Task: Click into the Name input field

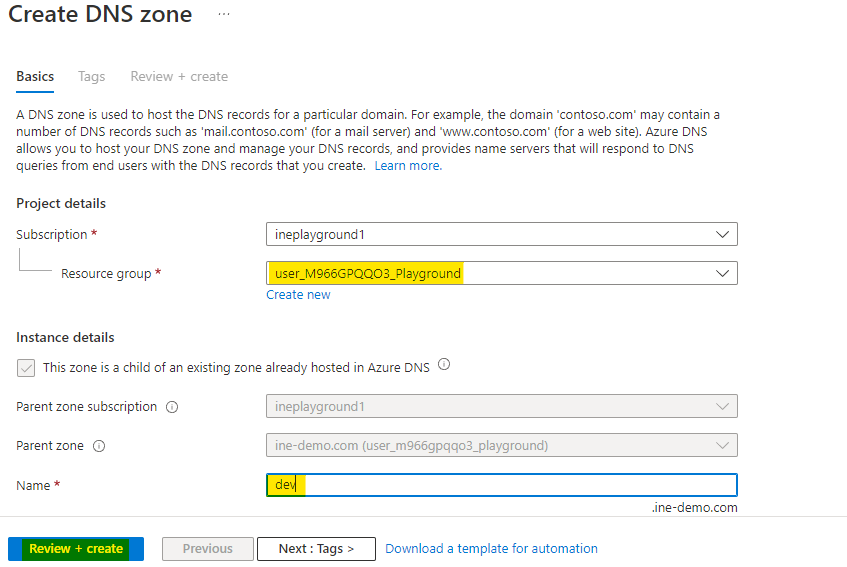Action: [501, 485]
